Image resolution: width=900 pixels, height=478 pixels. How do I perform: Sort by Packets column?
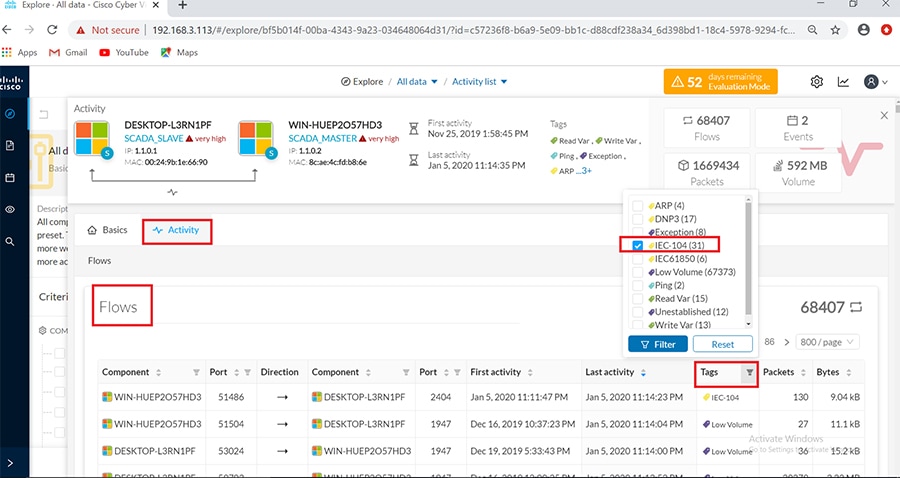tap(802, 372)
